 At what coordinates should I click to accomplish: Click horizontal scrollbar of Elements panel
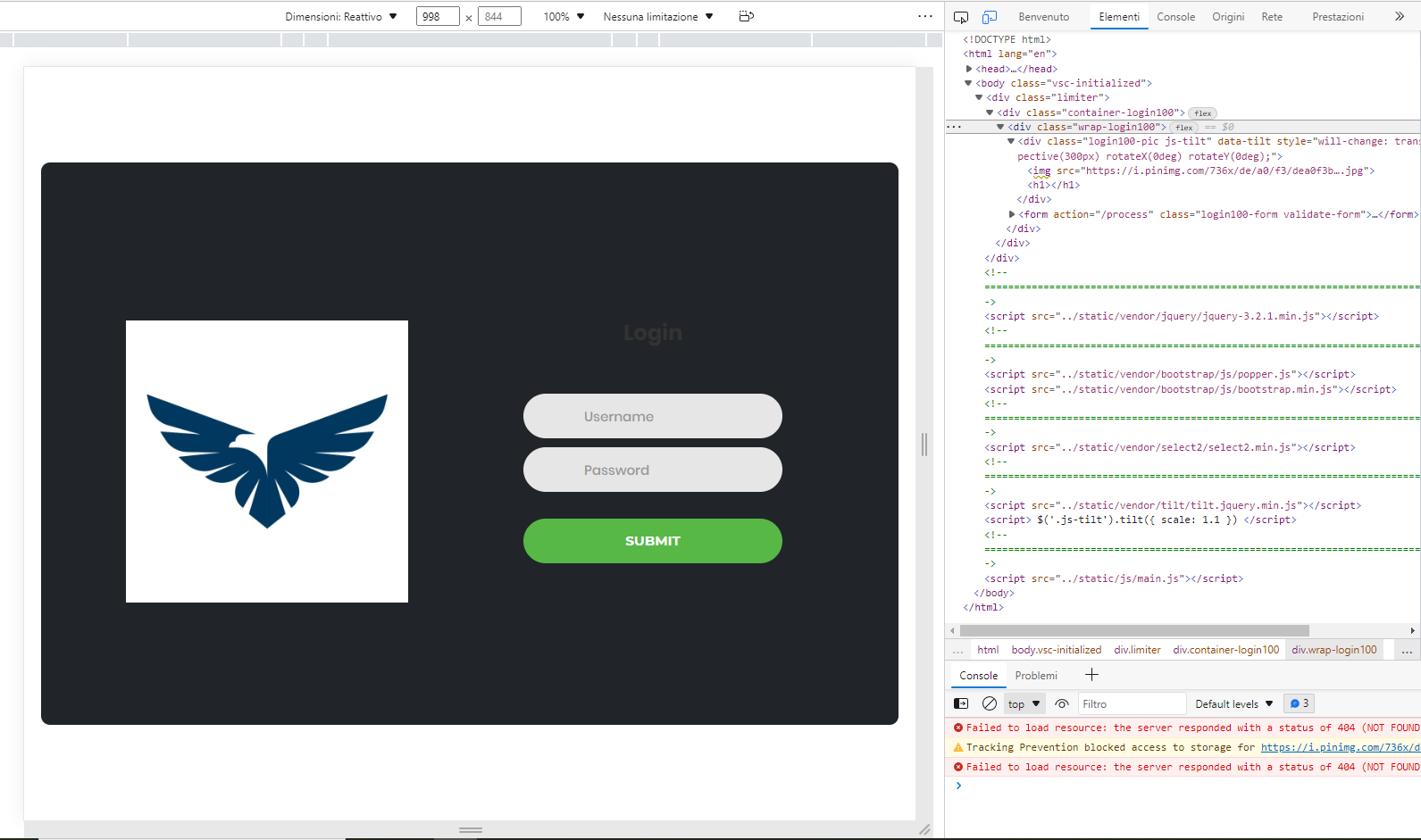(1134, 630)
